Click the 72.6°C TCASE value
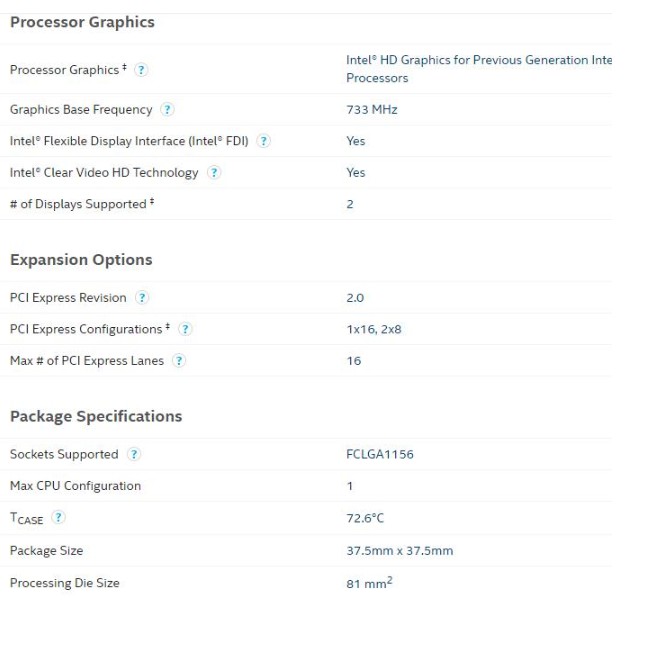Image resolution: width=649 pixels, height=649 pixels. (365, 518)
